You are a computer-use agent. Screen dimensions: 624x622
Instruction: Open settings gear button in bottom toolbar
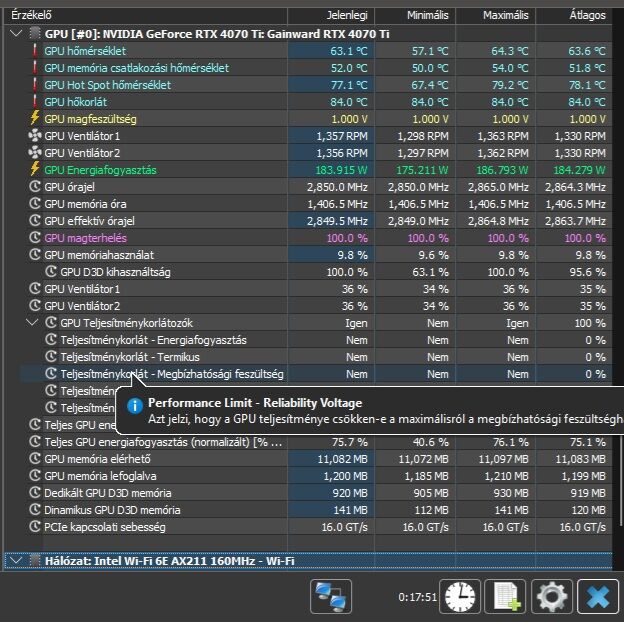pos(552,597)
